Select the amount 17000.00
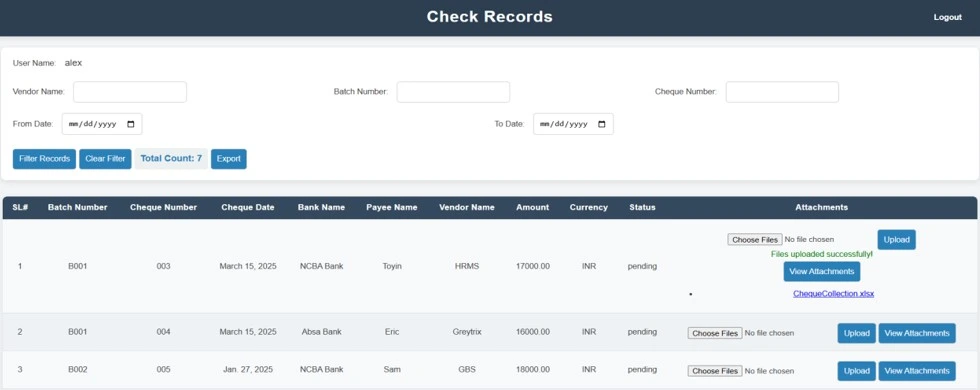The height and width of the screenshot is (390, 980). pyautogui.click(x=532, y=266)
